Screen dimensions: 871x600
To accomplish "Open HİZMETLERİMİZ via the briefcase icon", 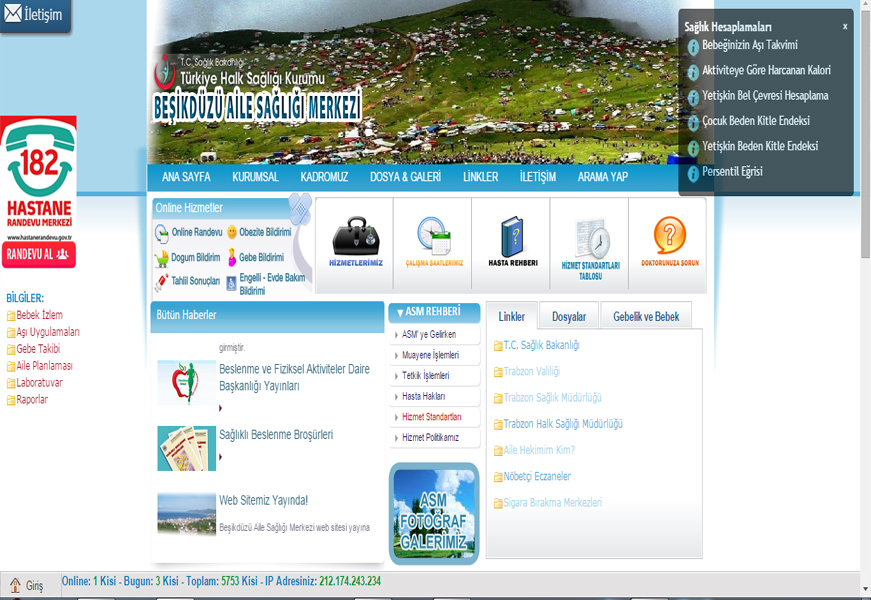I will pyautogui.click(x=354, y=238).
